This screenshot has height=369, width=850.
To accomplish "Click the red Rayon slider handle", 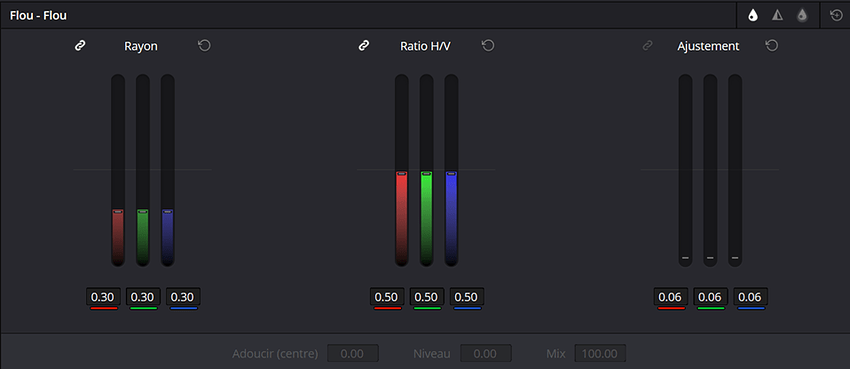I will click(x=118, y=211).
